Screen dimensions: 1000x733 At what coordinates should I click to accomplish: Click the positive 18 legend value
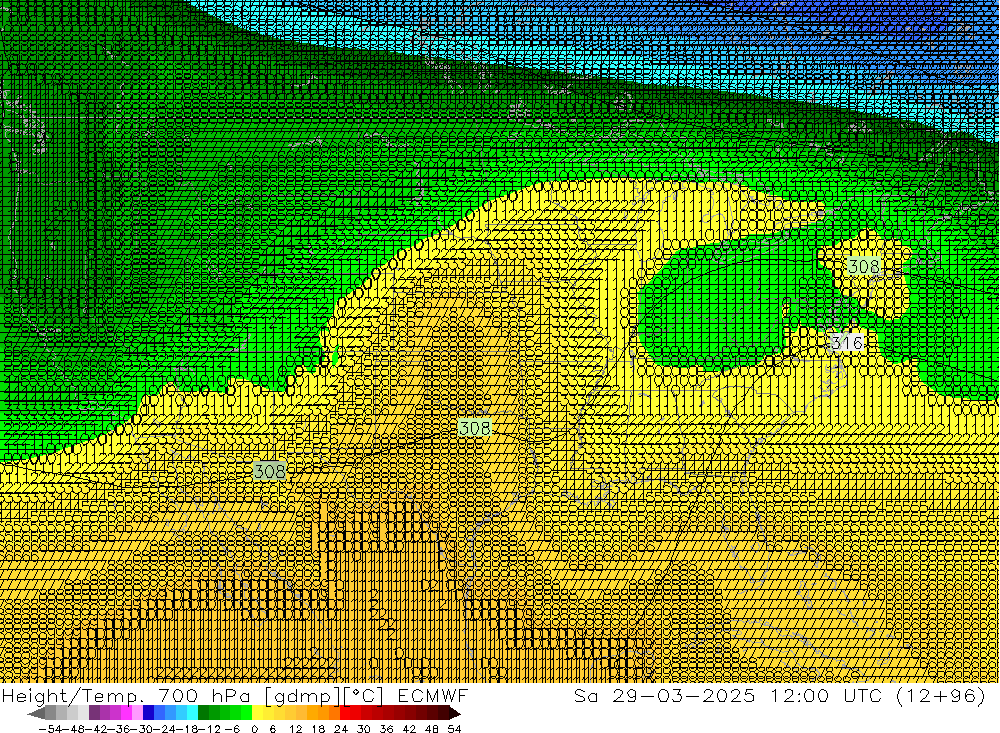tap(318, 729)
